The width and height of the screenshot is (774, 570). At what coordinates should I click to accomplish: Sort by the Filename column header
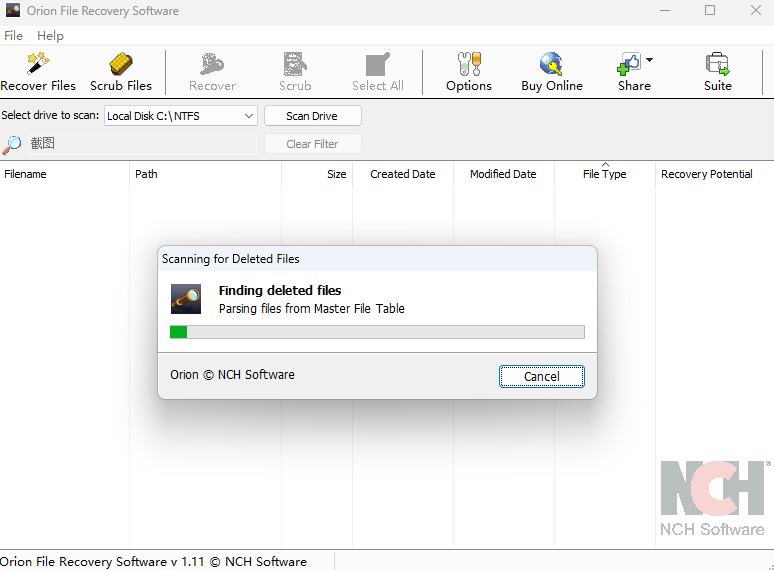pyautogui.click(x=65, y=174)
